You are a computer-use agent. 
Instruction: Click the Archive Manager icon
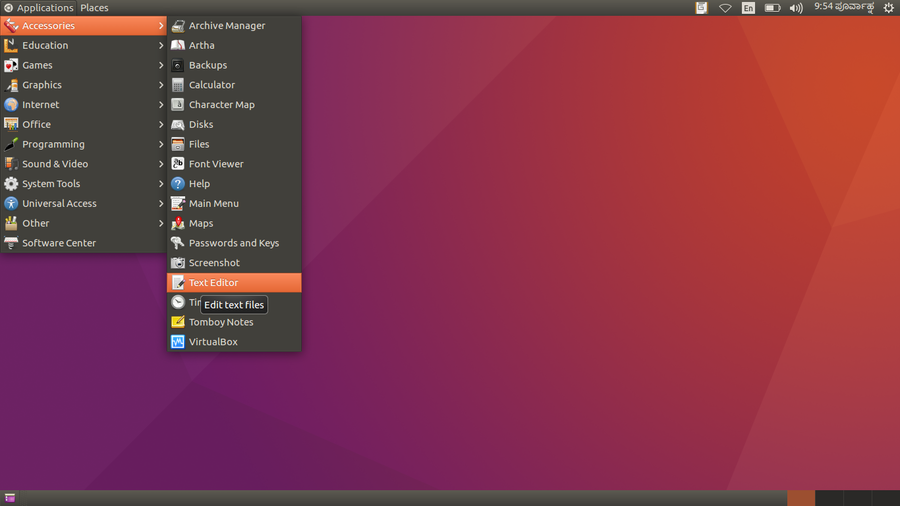pos(178,26)
